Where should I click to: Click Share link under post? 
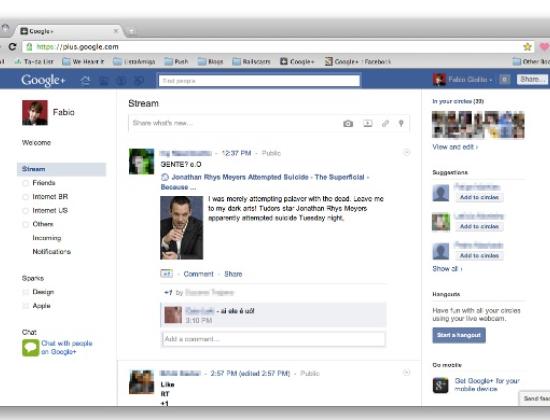233,274
